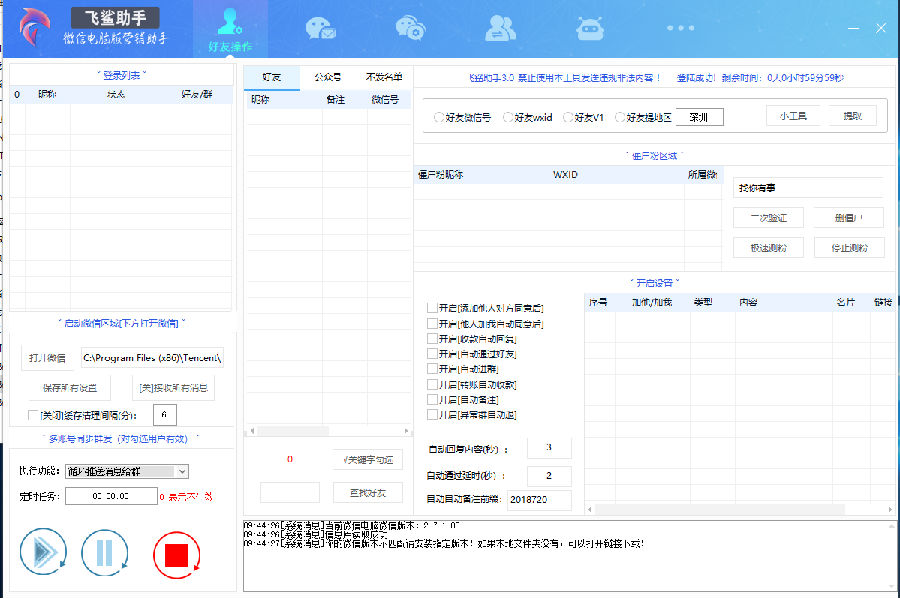Select the 好友V1 radio button
Screen dimensions: 900x598
568,118
